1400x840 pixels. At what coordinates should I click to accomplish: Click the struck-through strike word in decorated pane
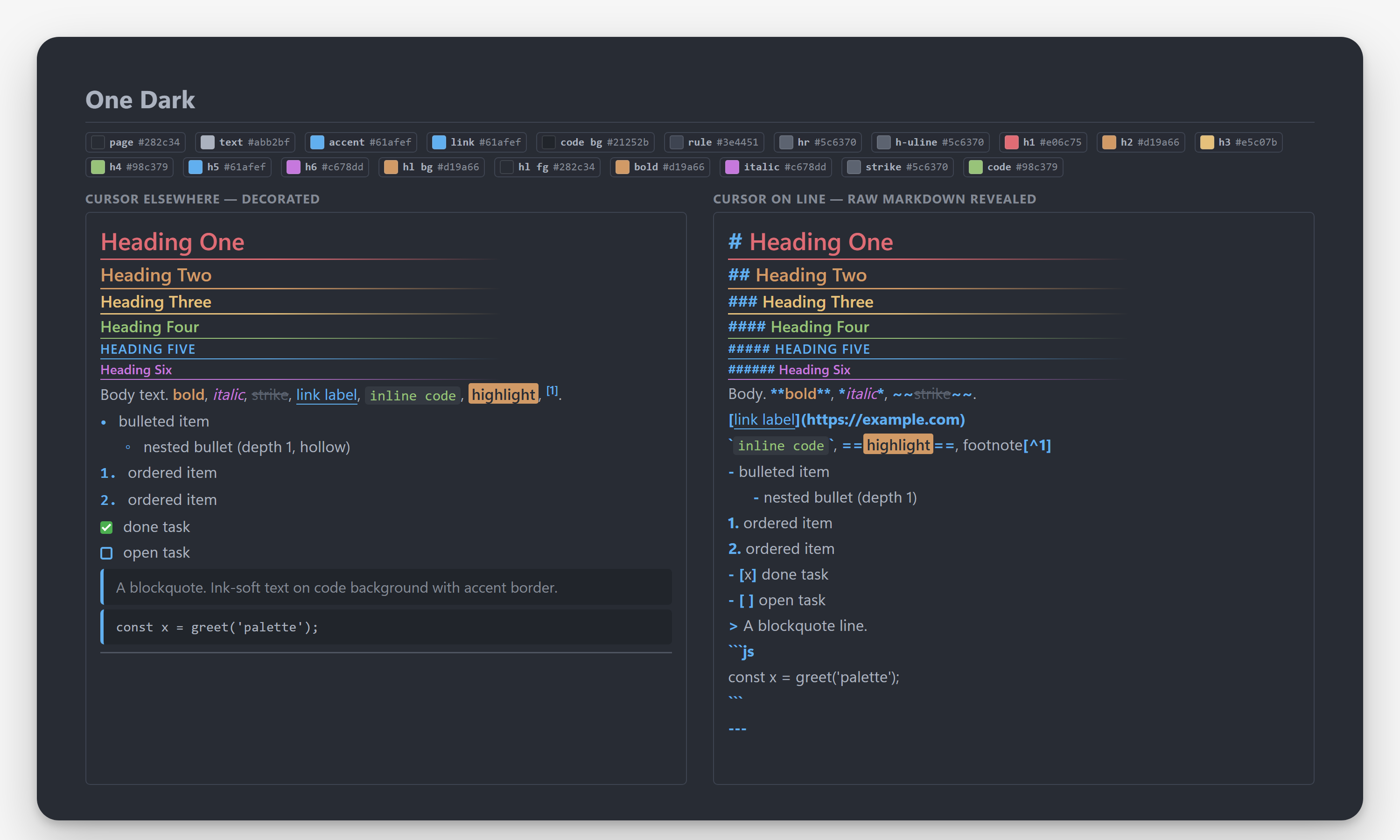(269, 394)
